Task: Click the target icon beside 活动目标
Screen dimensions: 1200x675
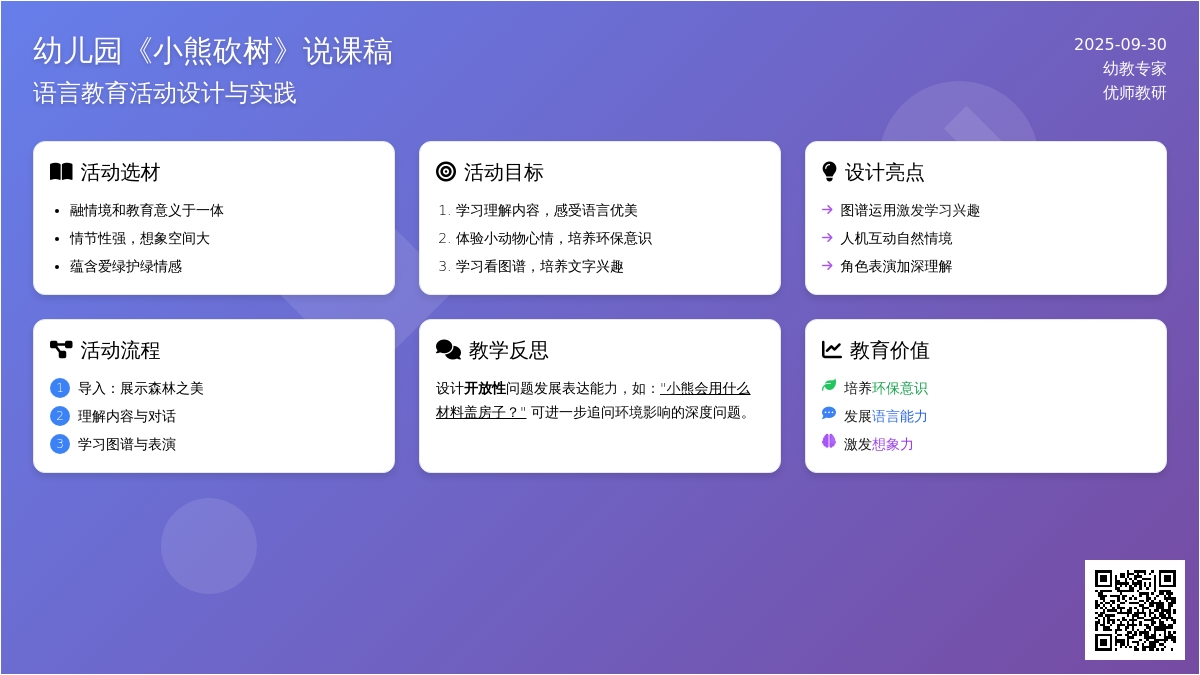Action: pyautogui.click(x=446, y=172)
